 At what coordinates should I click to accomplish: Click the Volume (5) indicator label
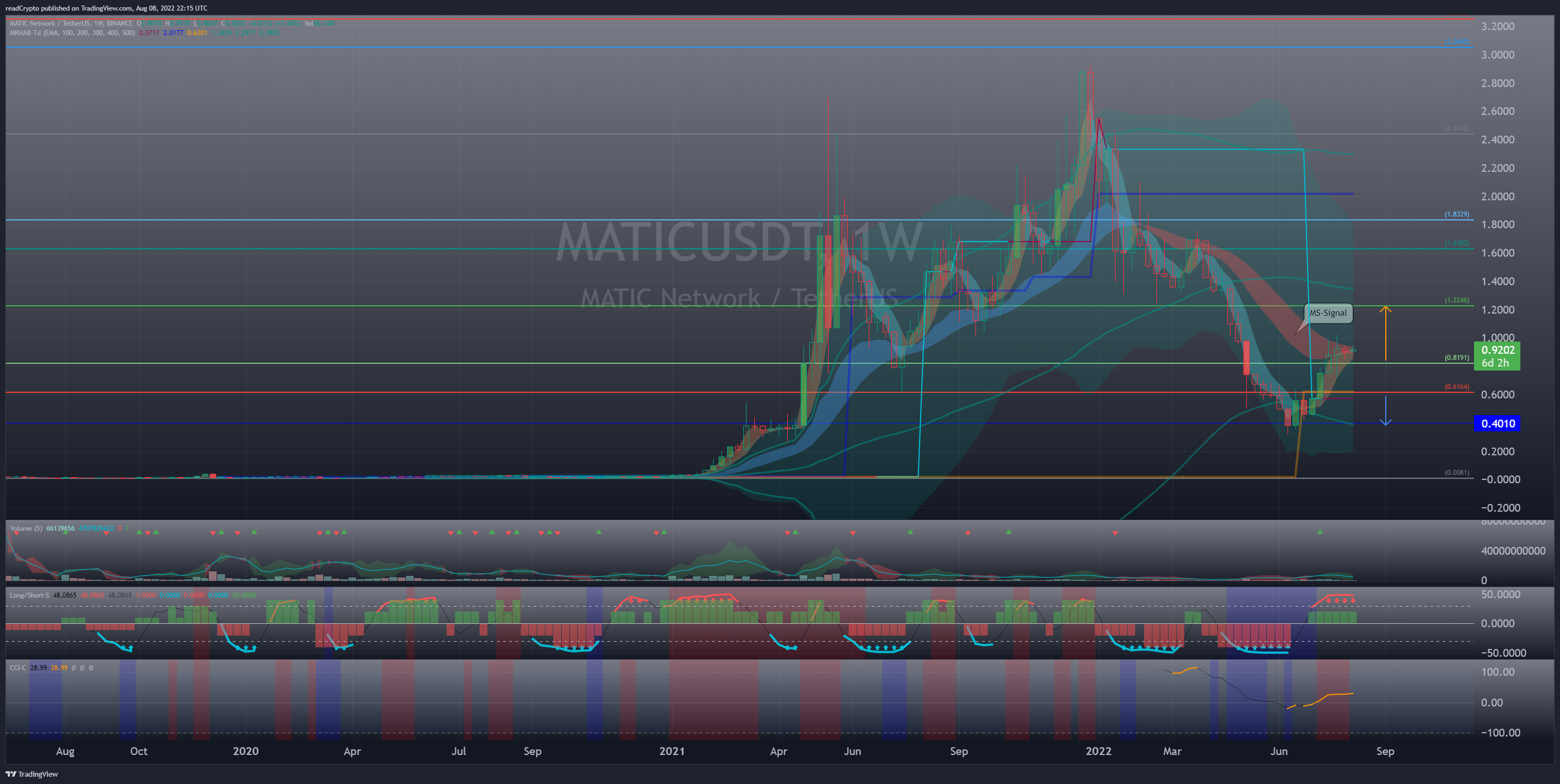pyautogui.click(x=26, y=528)
